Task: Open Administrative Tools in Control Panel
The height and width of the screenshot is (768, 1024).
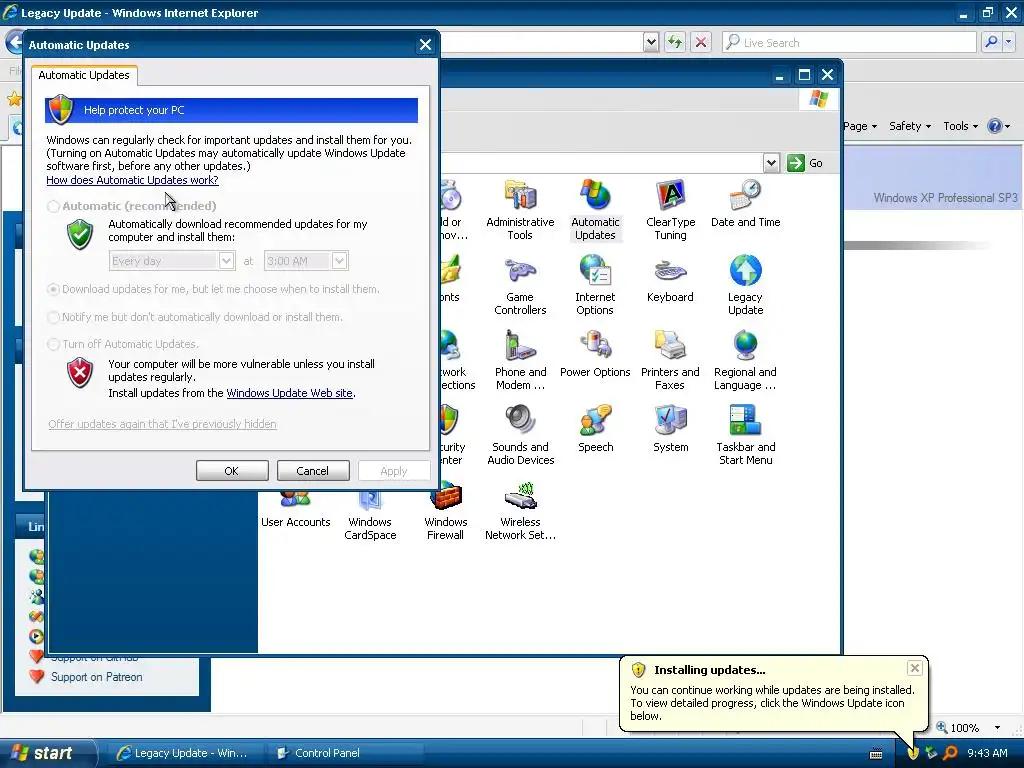Action: coord(520,210)
